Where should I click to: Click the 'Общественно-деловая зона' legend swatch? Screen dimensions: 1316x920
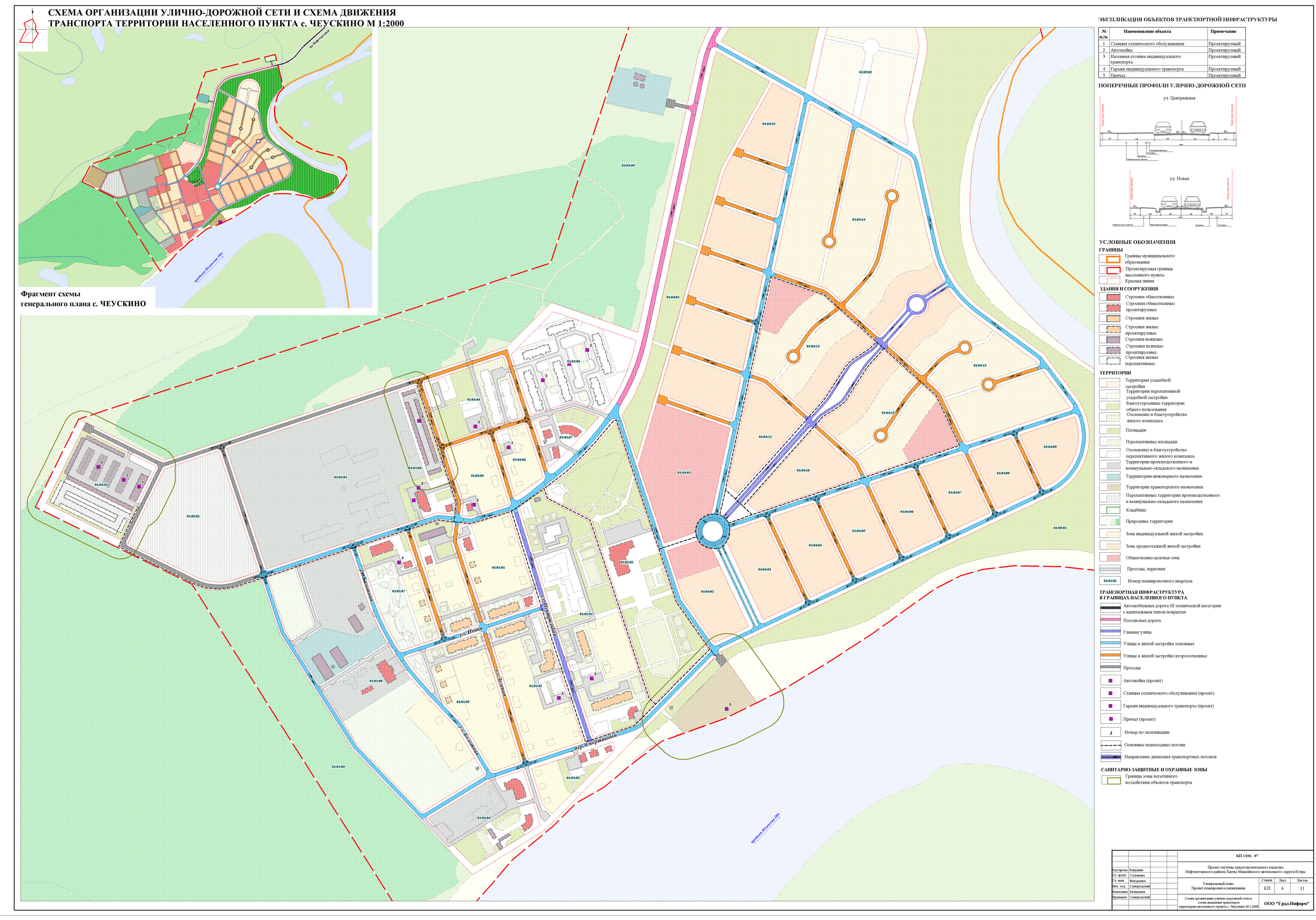point(1110,558)
